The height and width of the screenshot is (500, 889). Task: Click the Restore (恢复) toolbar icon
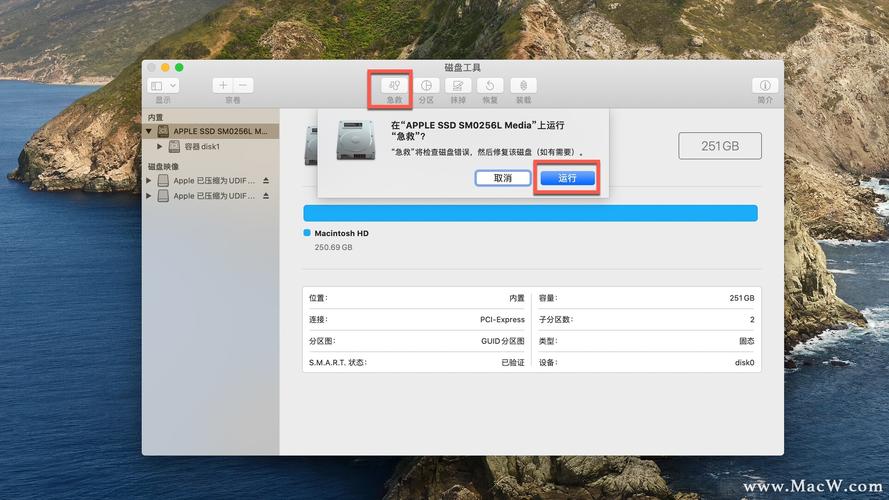coord(490,86)
